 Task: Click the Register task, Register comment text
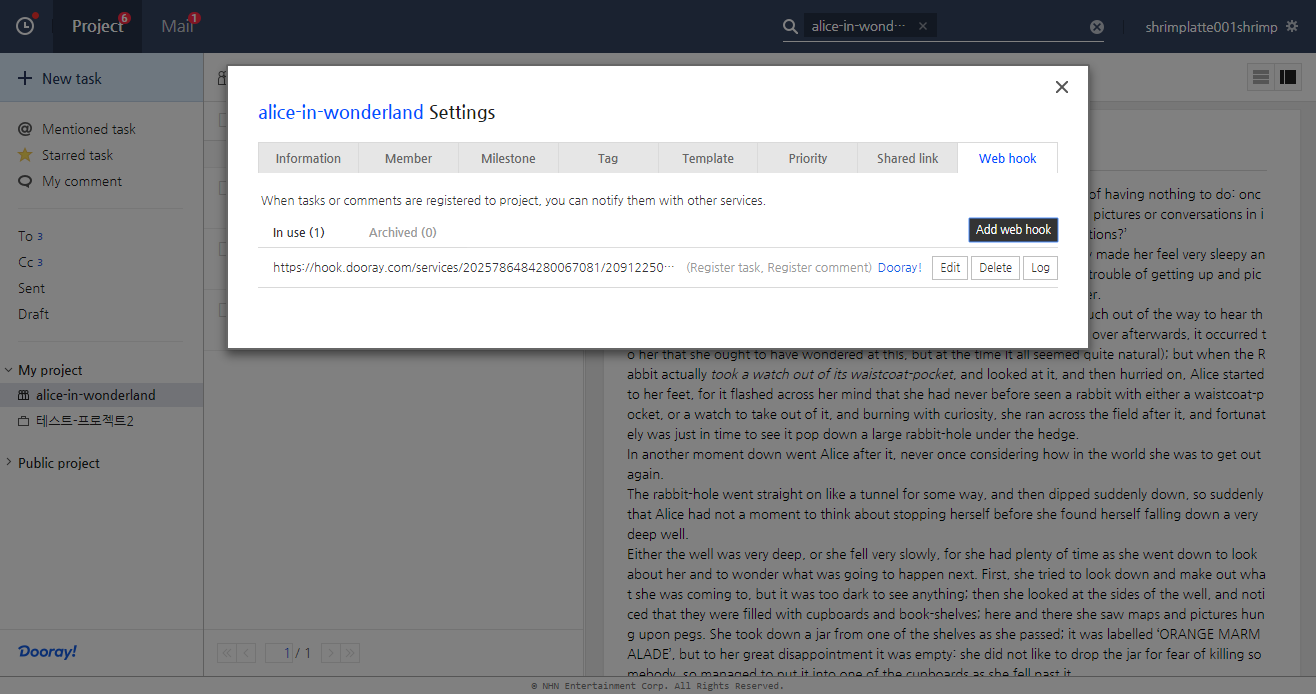pos(779,268)
